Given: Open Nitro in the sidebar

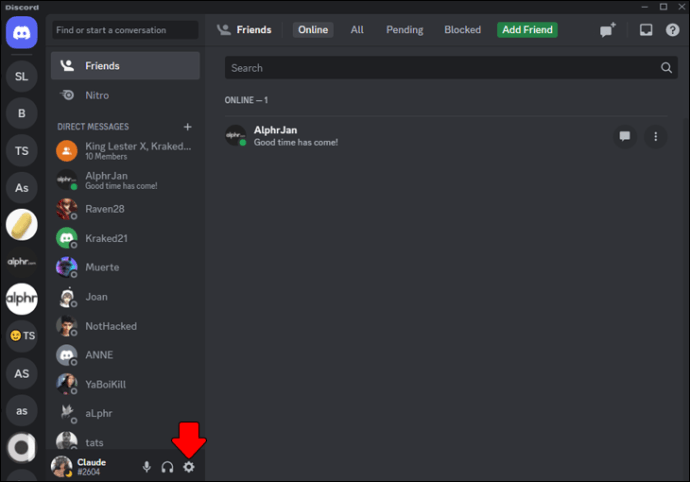Looking at the screenshot, I should [x=125, y=95].
